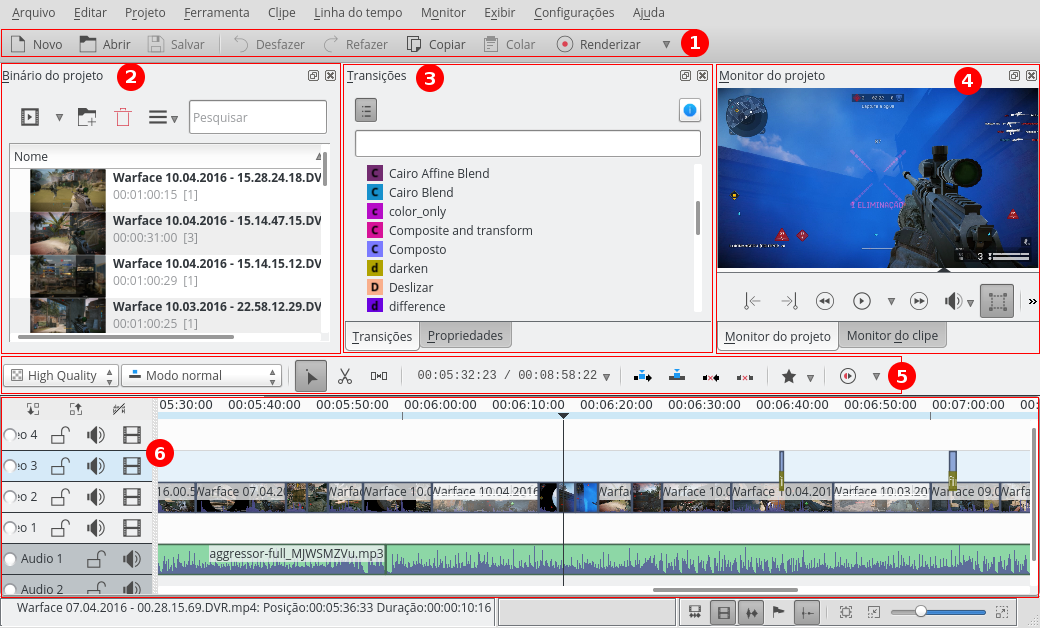Screen dimensions: 1040x628
Task: Toggle the lock on track Audio 1
Action: pos(95,558)
